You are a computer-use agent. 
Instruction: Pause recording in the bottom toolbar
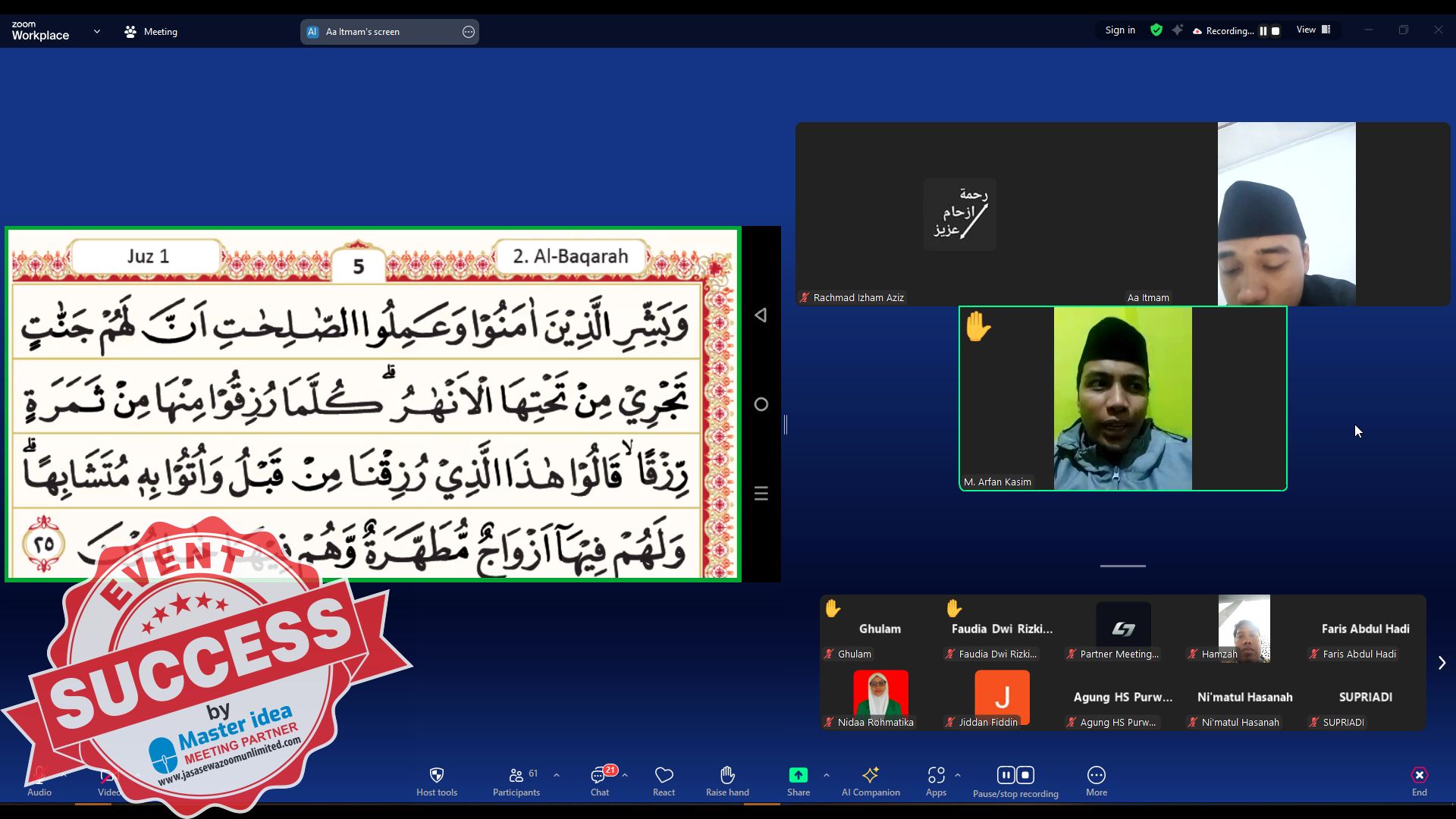[x=1006, y=775]
